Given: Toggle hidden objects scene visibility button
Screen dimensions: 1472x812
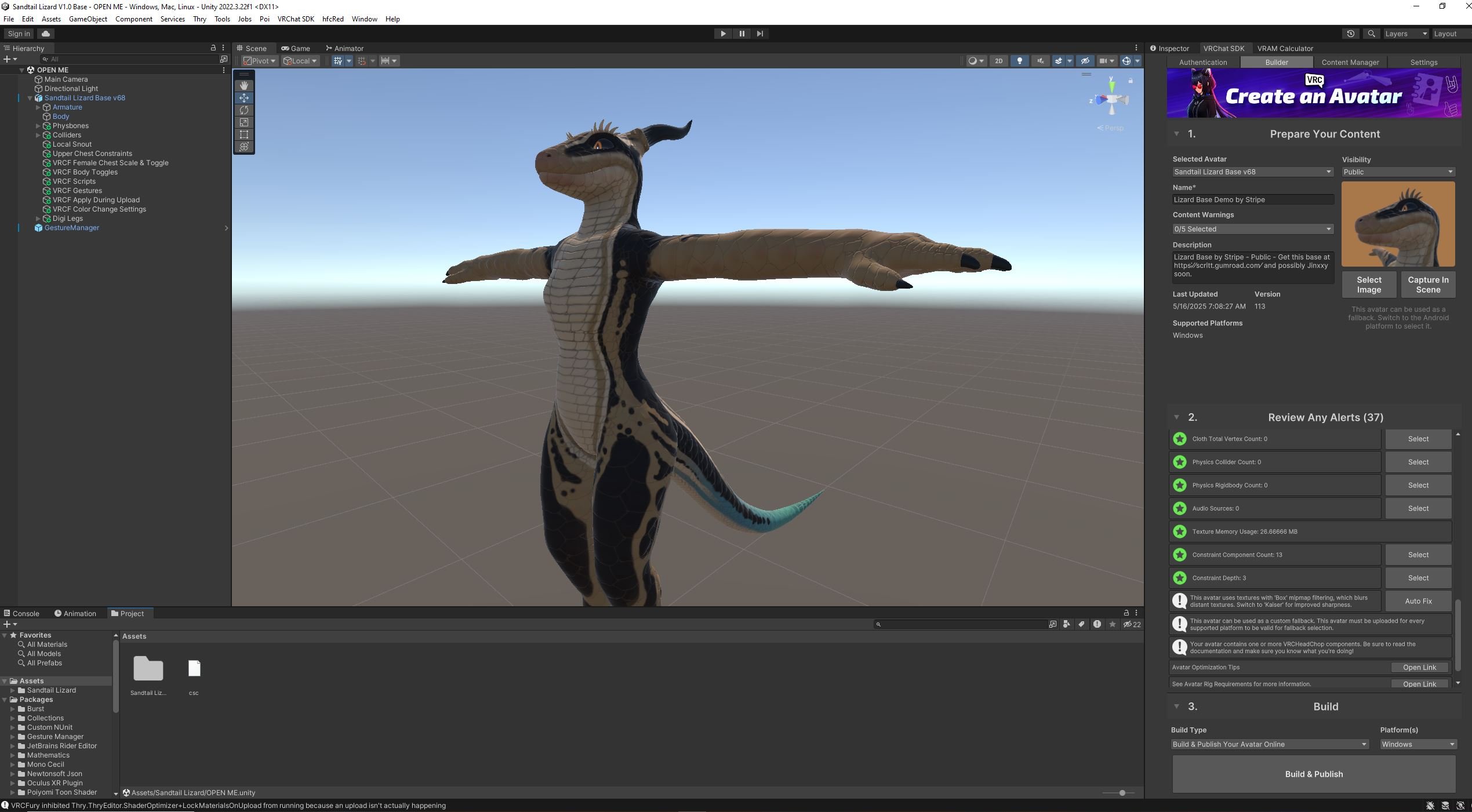Looking at the screenshot, I should (1085, 61).
